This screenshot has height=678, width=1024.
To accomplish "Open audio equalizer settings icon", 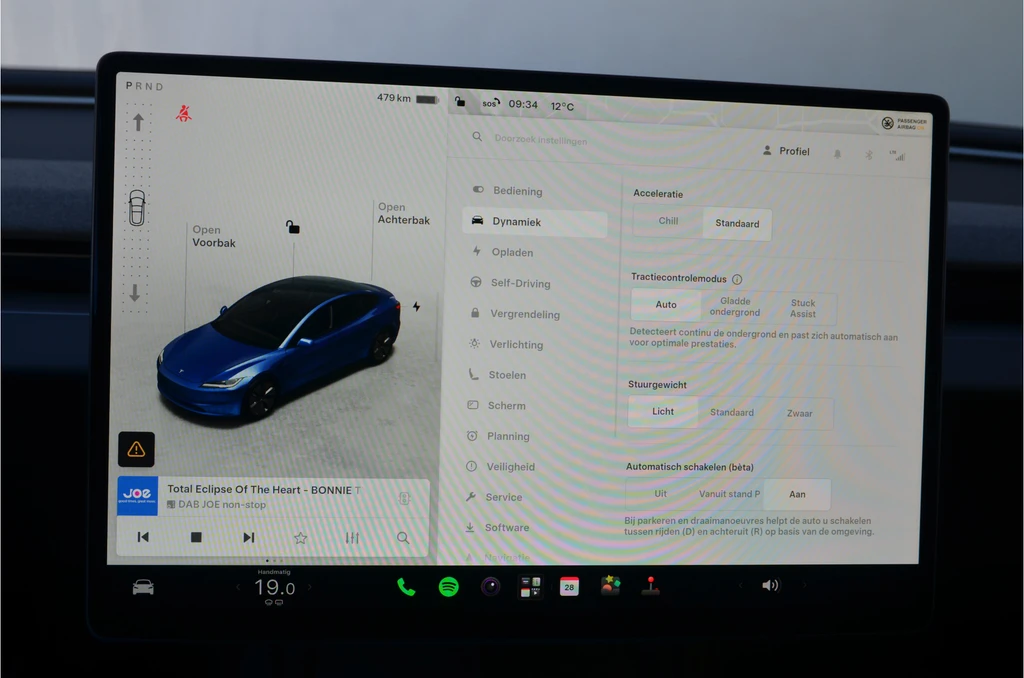I will click(352, 538).
